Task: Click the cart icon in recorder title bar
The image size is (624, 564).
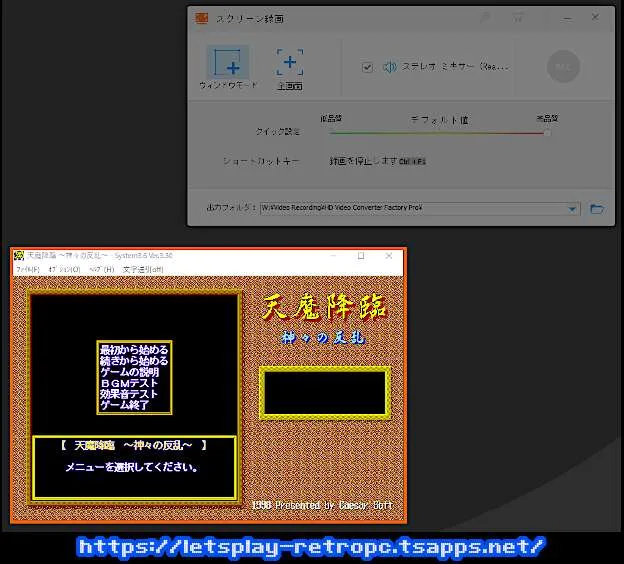Action: (517, 17)
